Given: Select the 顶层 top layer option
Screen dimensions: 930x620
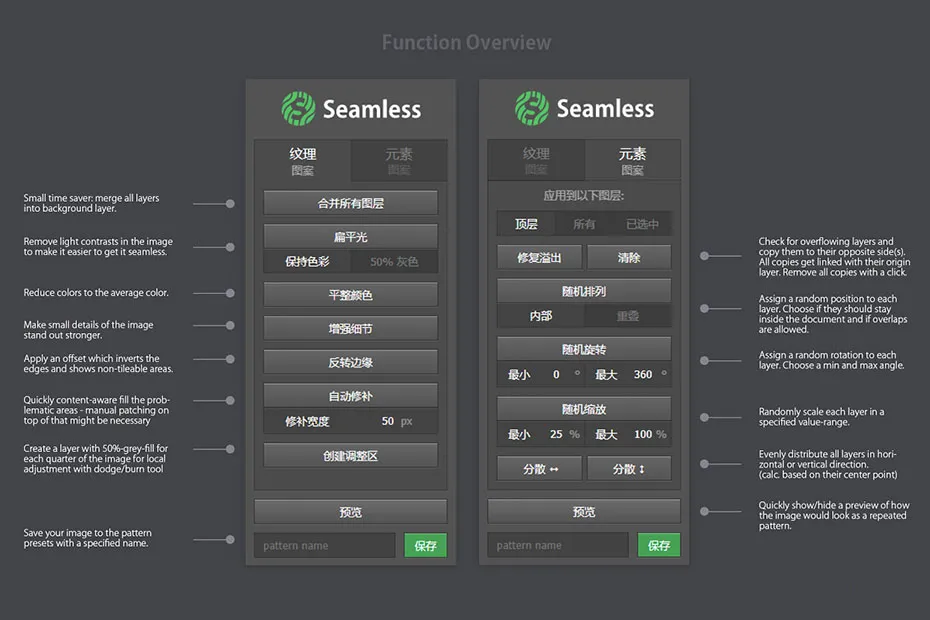Looking at the screenshot, I should [x=526, y=224].
